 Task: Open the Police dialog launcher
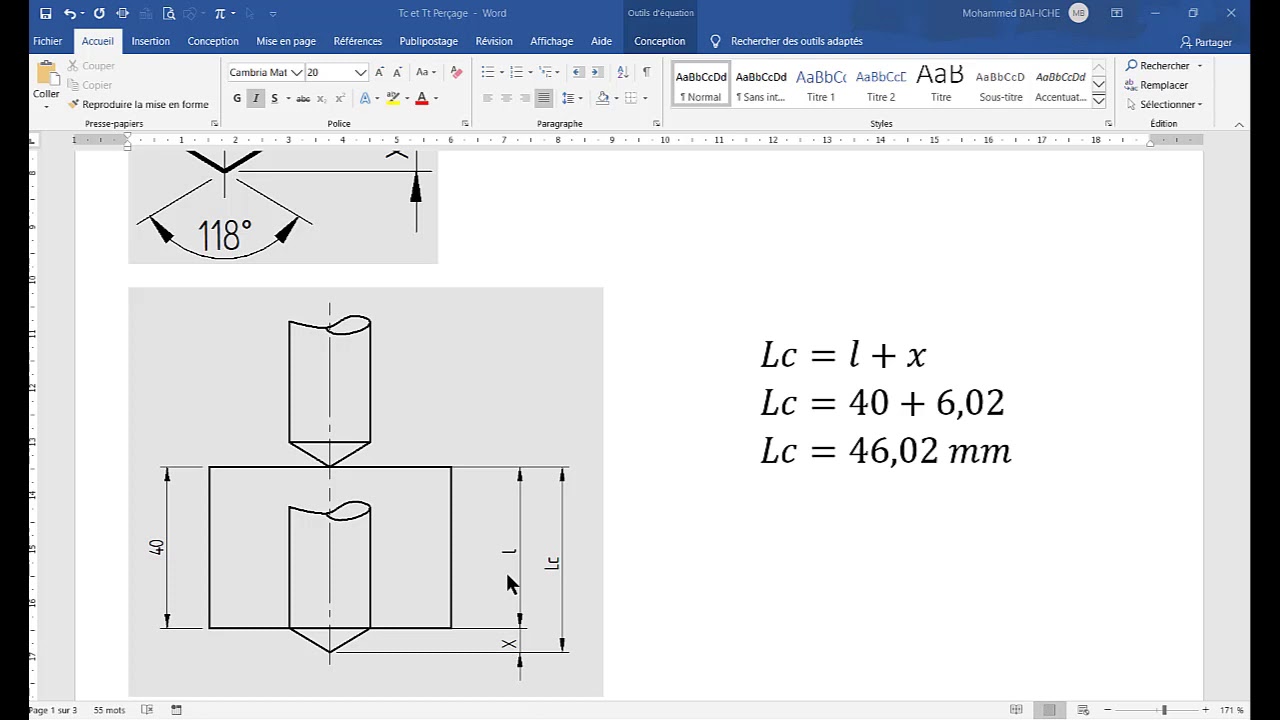point(465,124)
